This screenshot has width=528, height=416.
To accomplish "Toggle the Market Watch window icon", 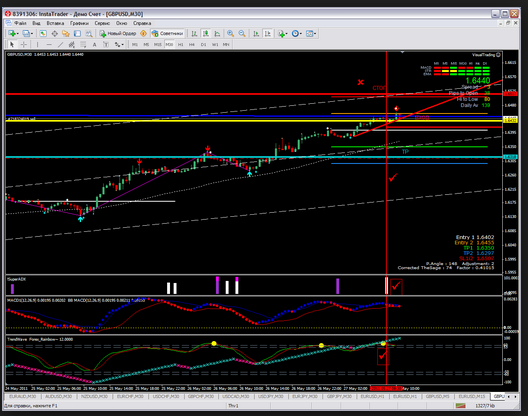I will pos(43,33).
